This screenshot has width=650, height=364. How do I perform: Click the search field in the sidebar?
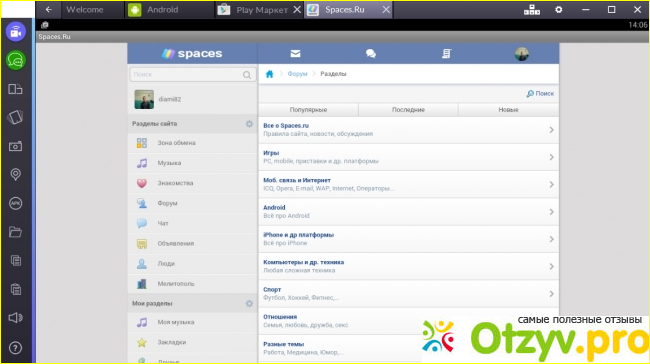pos(193,75)
